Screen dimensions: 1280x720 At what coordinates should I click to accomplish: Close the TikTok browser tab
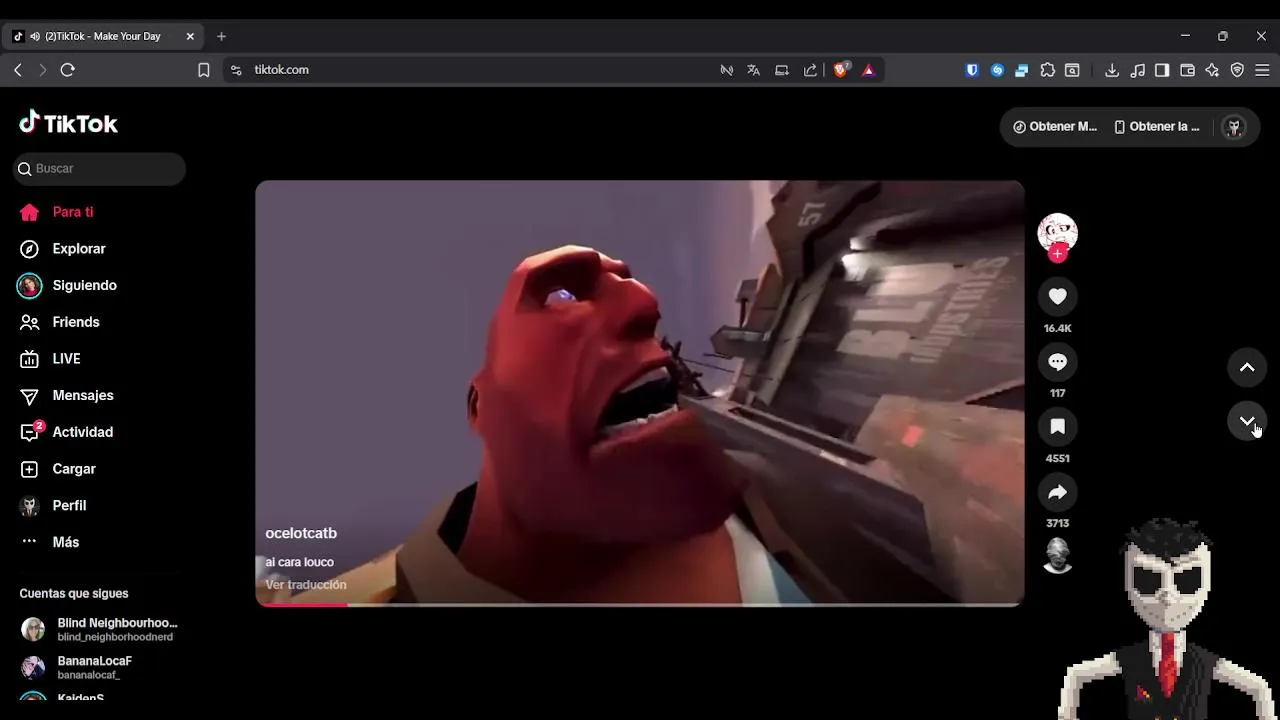190,36
